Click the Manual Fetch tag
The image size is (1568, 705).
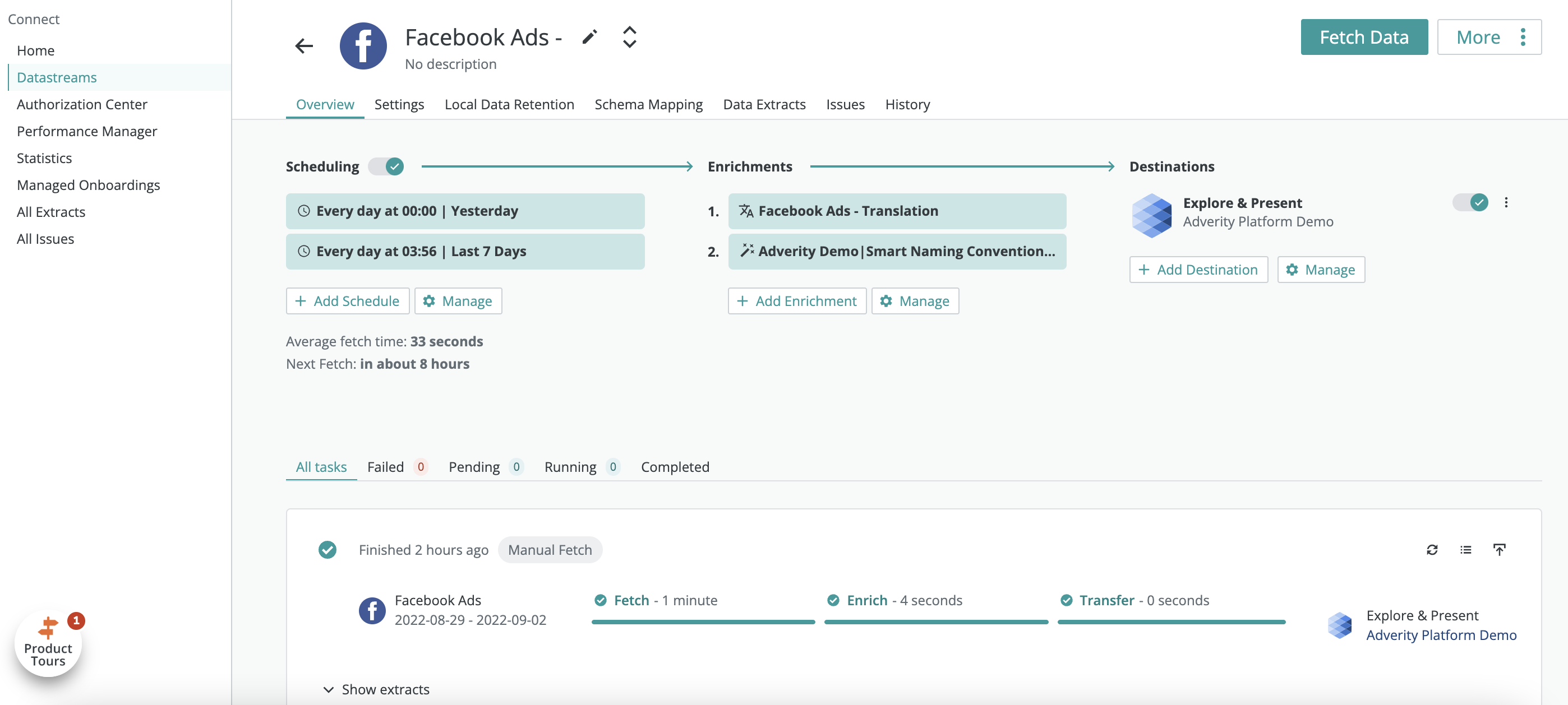[x=550, y=550]
